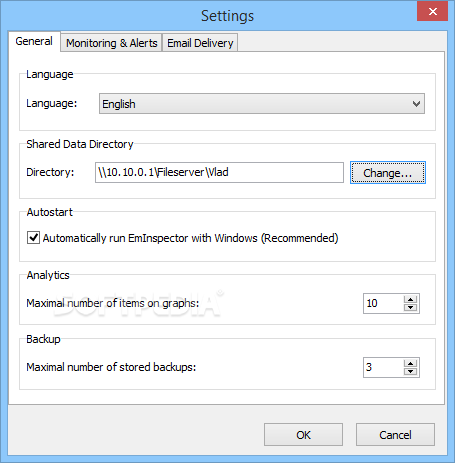Click into the Directory path field

tap(219, 172)
